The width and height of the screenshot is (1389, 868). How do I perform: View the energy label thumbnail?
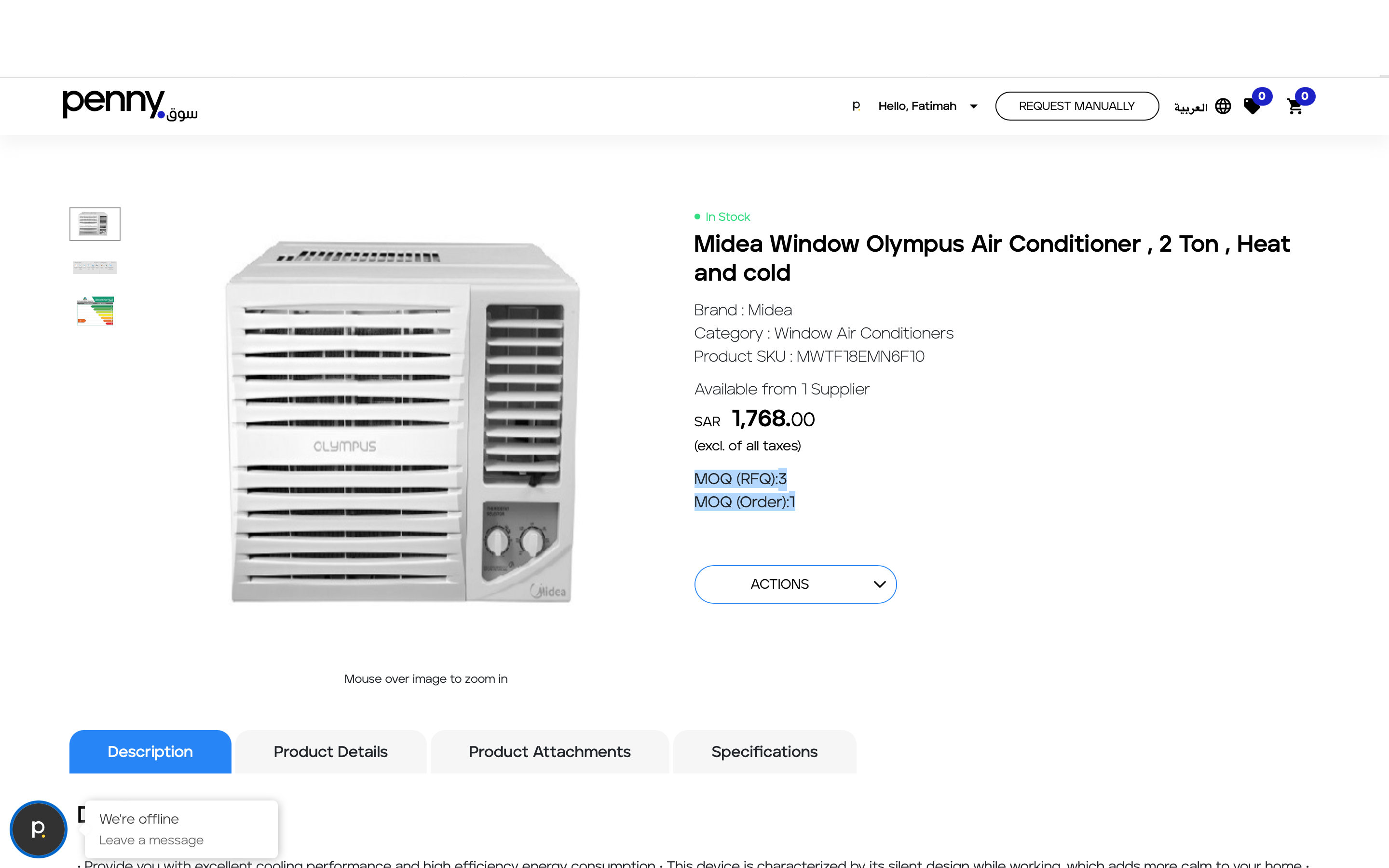coord(95,311)
